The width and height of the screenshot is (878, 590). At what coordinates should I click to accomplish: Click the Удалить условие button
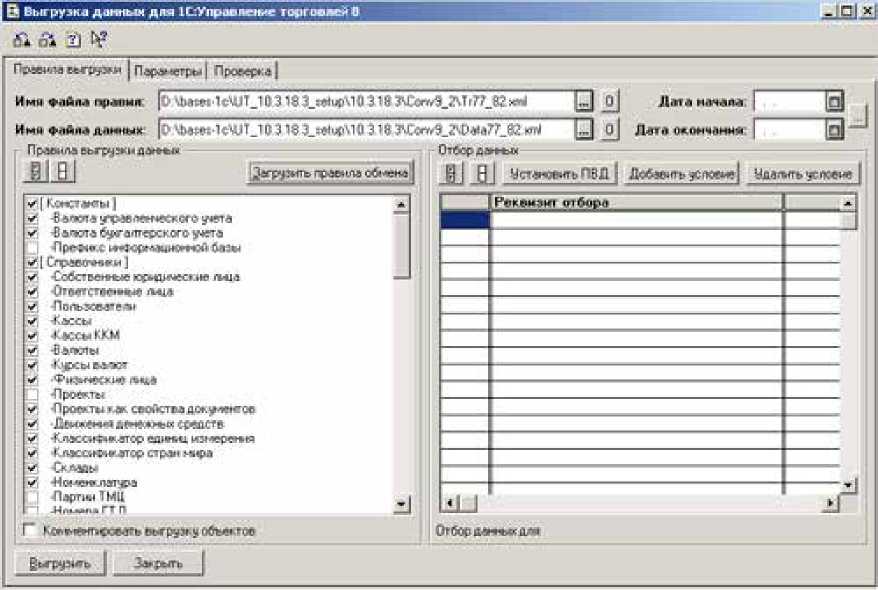(802, 174)
